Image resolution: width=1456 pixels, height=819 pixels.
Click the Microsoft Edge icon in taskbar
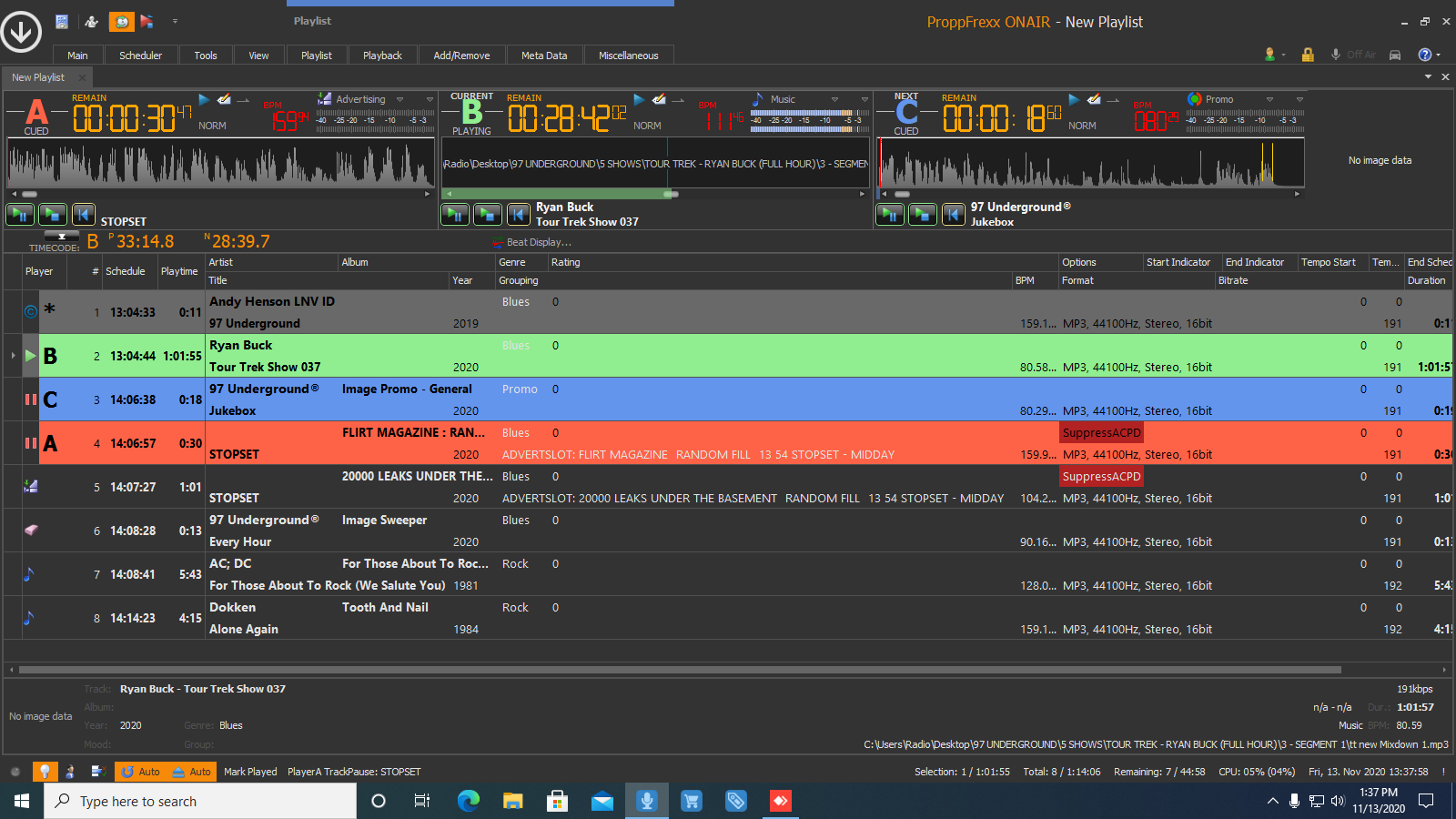(468, 801)
